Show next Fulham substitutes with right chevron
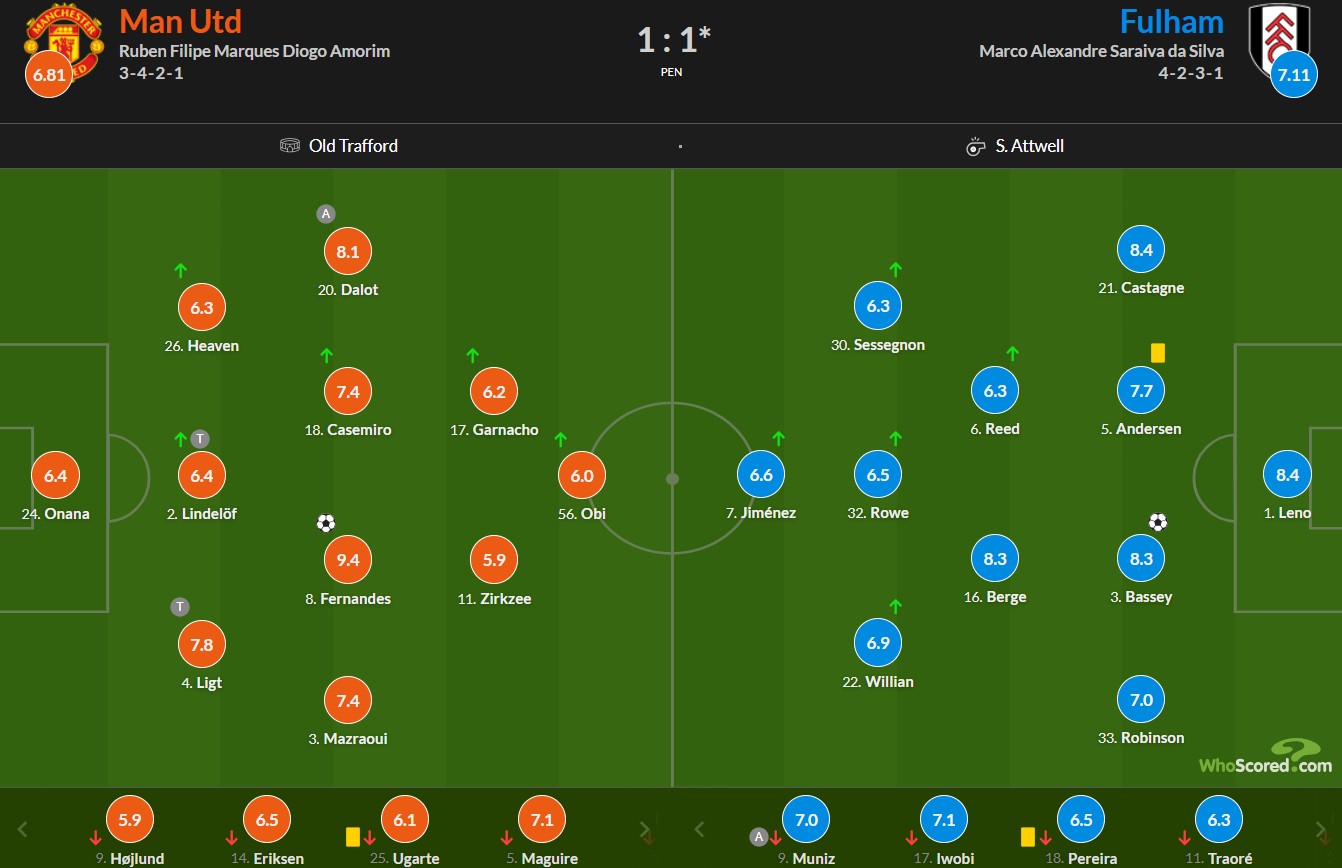Viewport: 1342px width, 868px height. click(1321, 829)
